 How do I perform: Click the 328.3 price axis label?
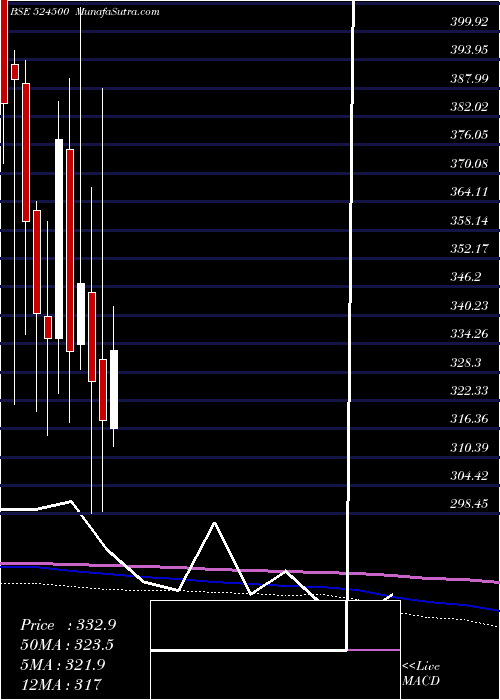466,363
